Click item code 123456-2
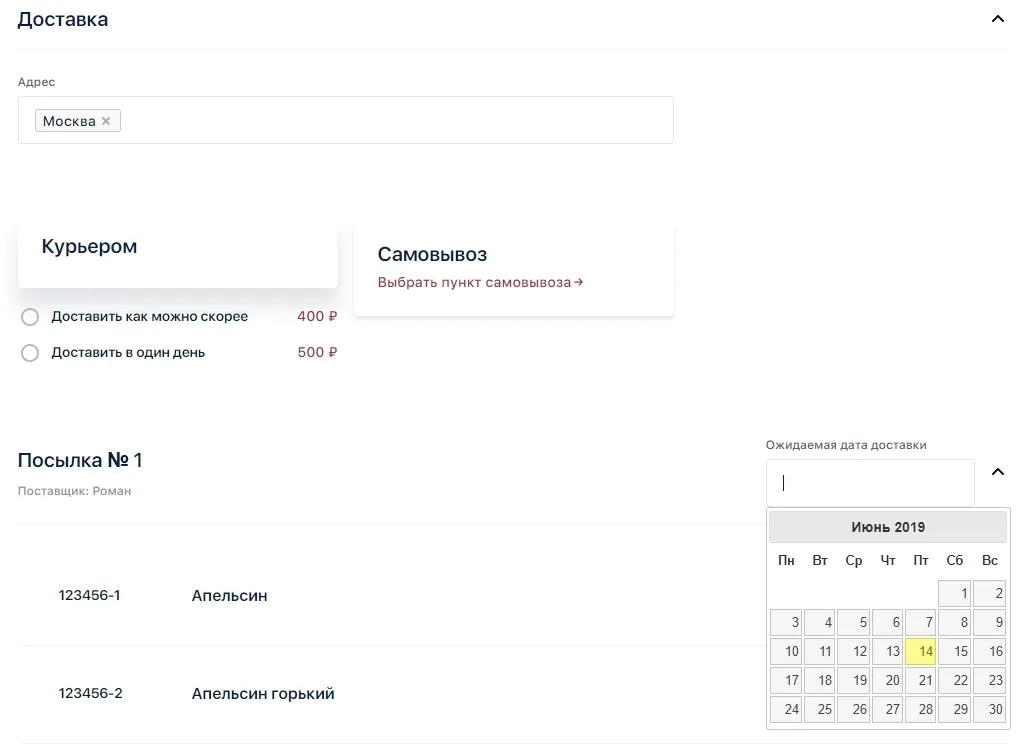1035x750 pixels. (90, 693)
